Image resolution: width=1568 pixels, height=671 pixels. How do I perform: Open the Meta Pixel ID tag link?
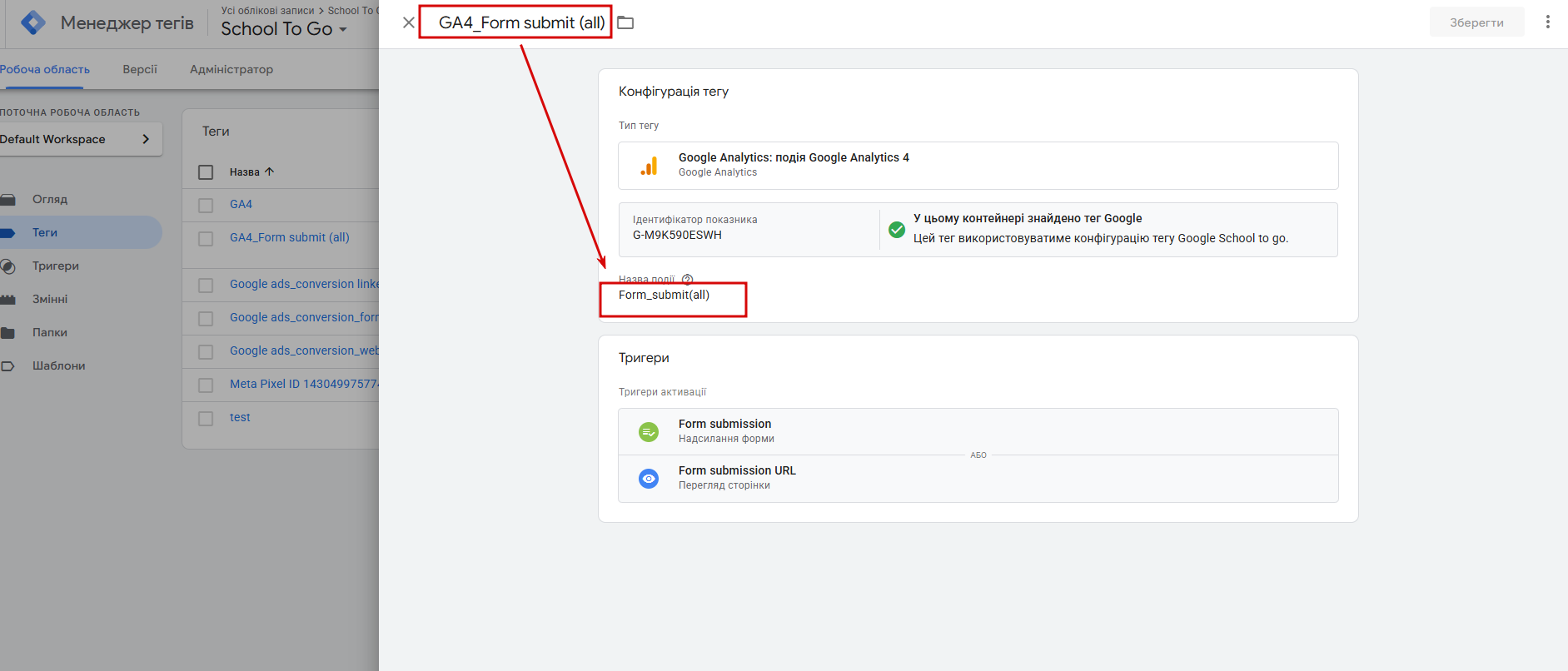pos(304,384)
